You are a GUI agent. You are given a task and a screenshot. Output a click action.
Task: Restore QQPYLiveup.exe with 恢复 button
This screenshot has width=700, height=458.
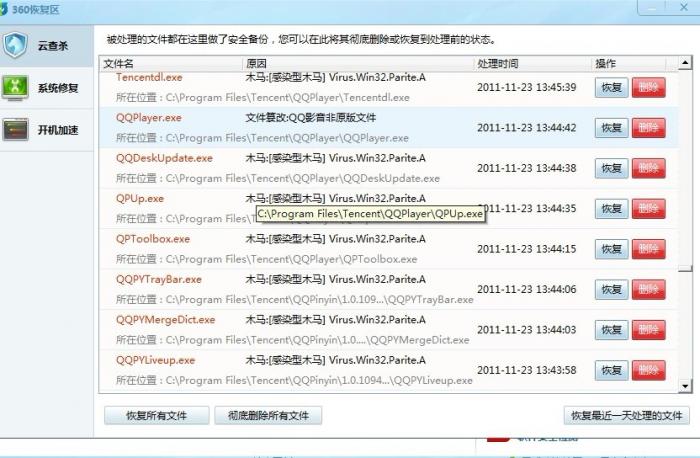(611, 371)
